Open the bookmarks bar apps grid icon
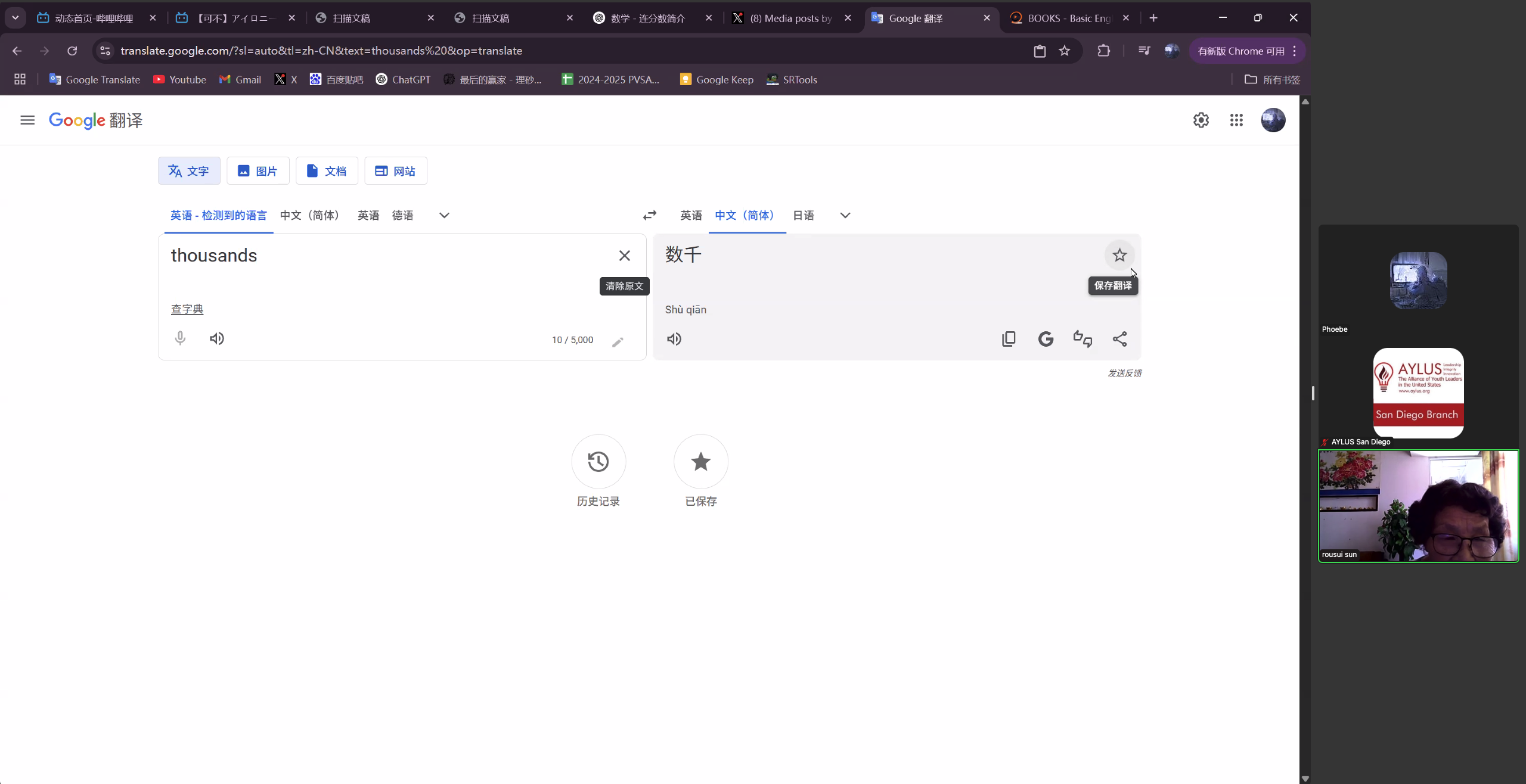This screenshot has width=1526, height=784. click(x=20, y=80)
